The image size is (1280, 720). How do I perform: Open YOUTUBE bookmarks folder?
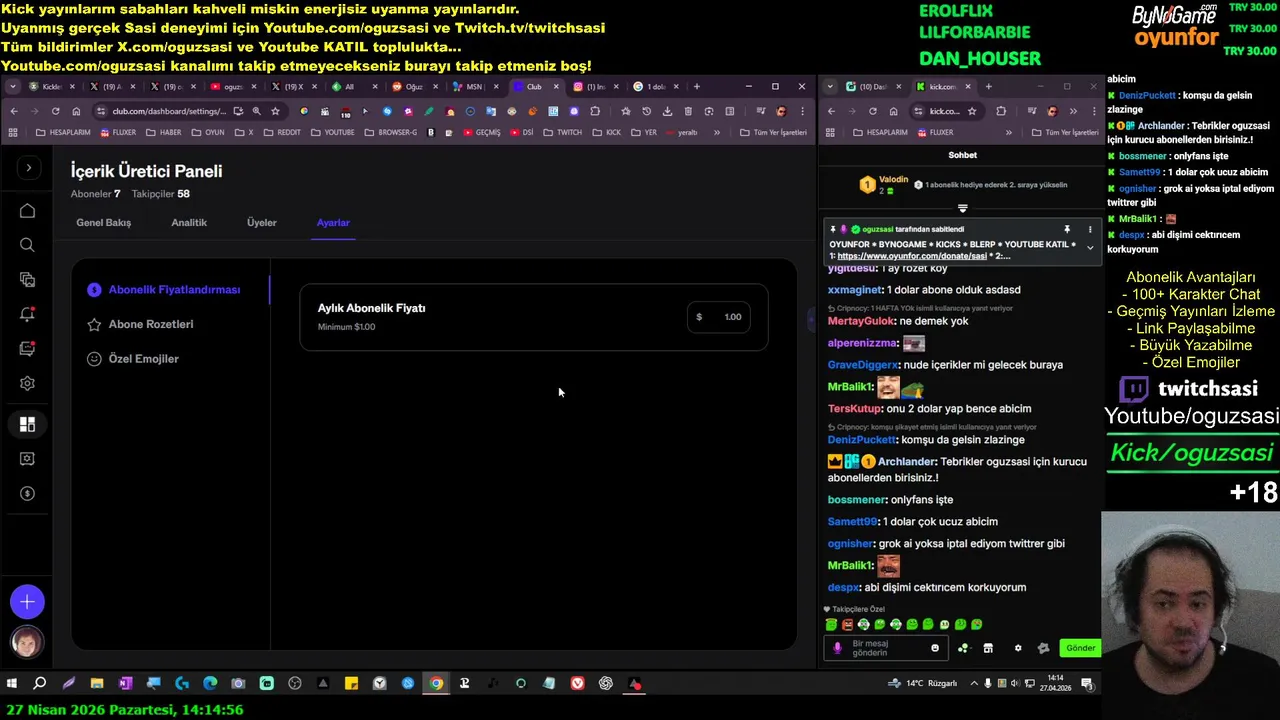click(x=333, y=132)
